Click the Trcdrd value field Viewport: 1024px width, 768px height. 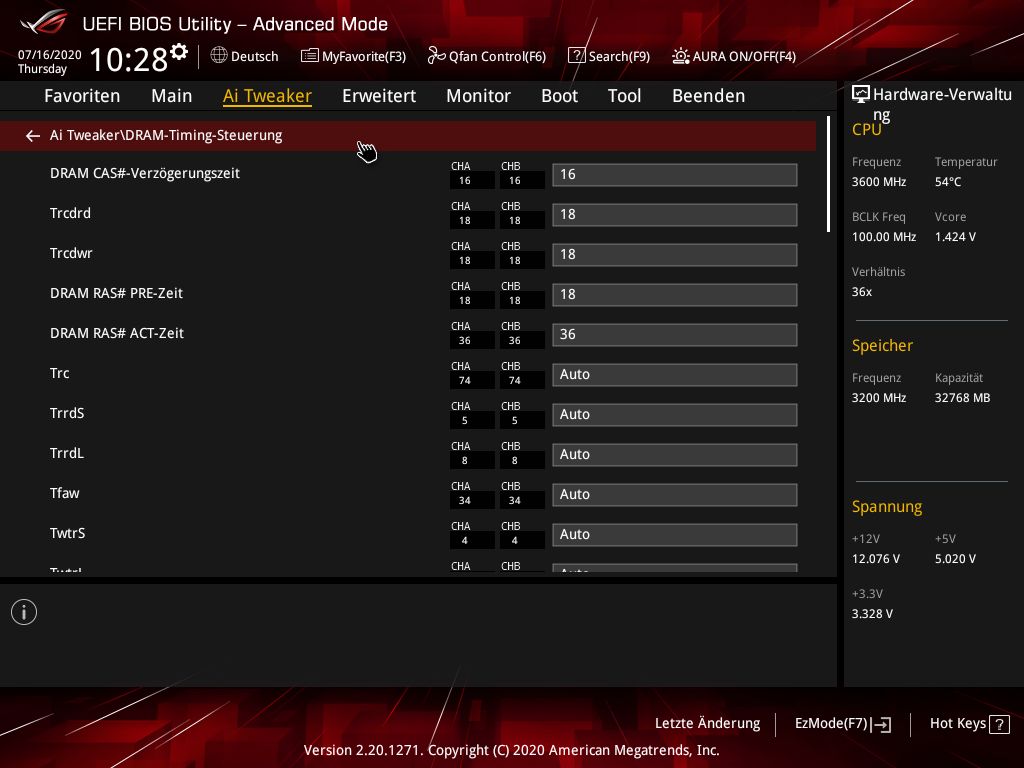coord(675,215)
